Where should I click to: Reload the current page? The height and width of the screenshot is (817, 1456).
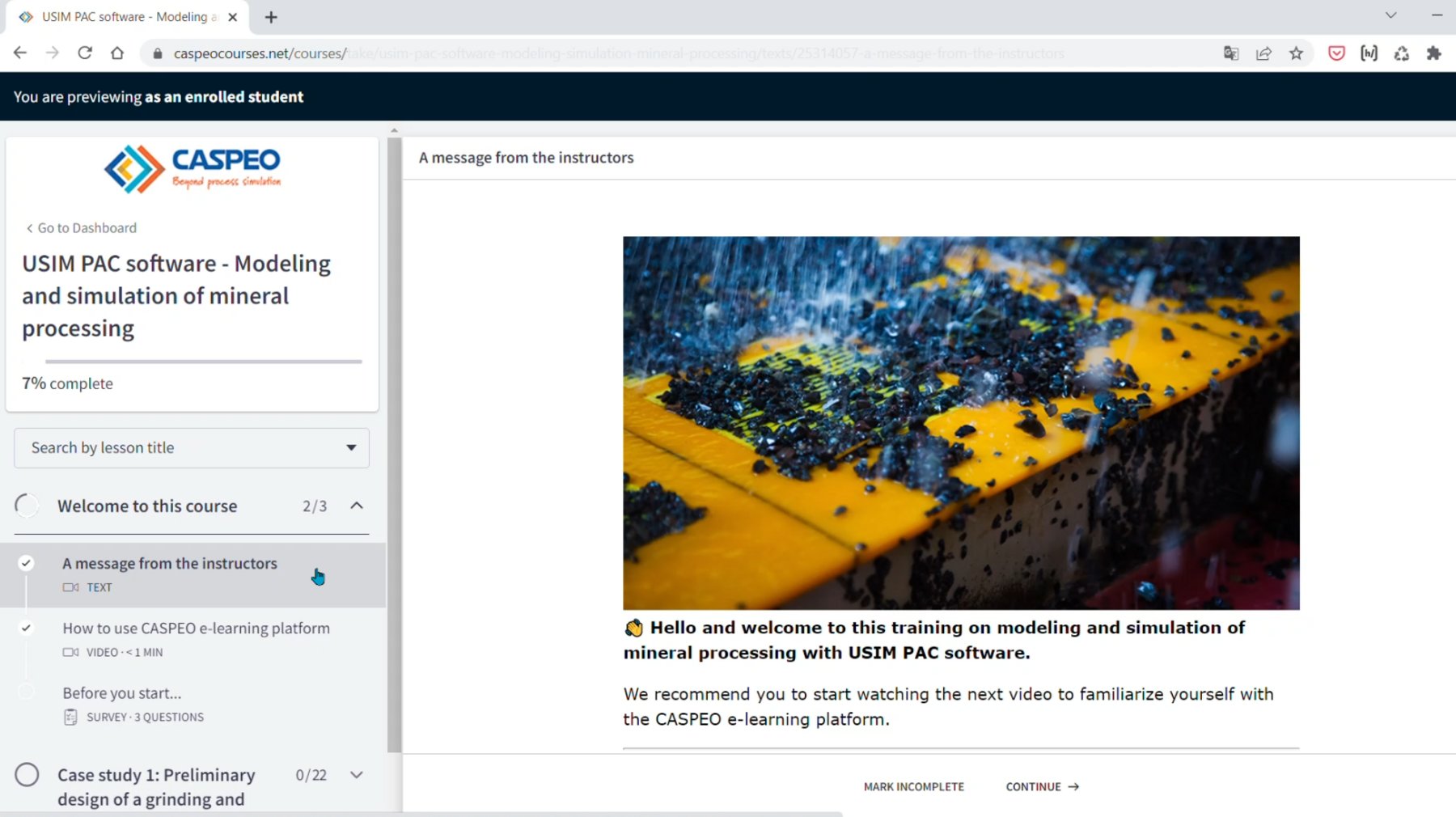[x=85, y=53]
